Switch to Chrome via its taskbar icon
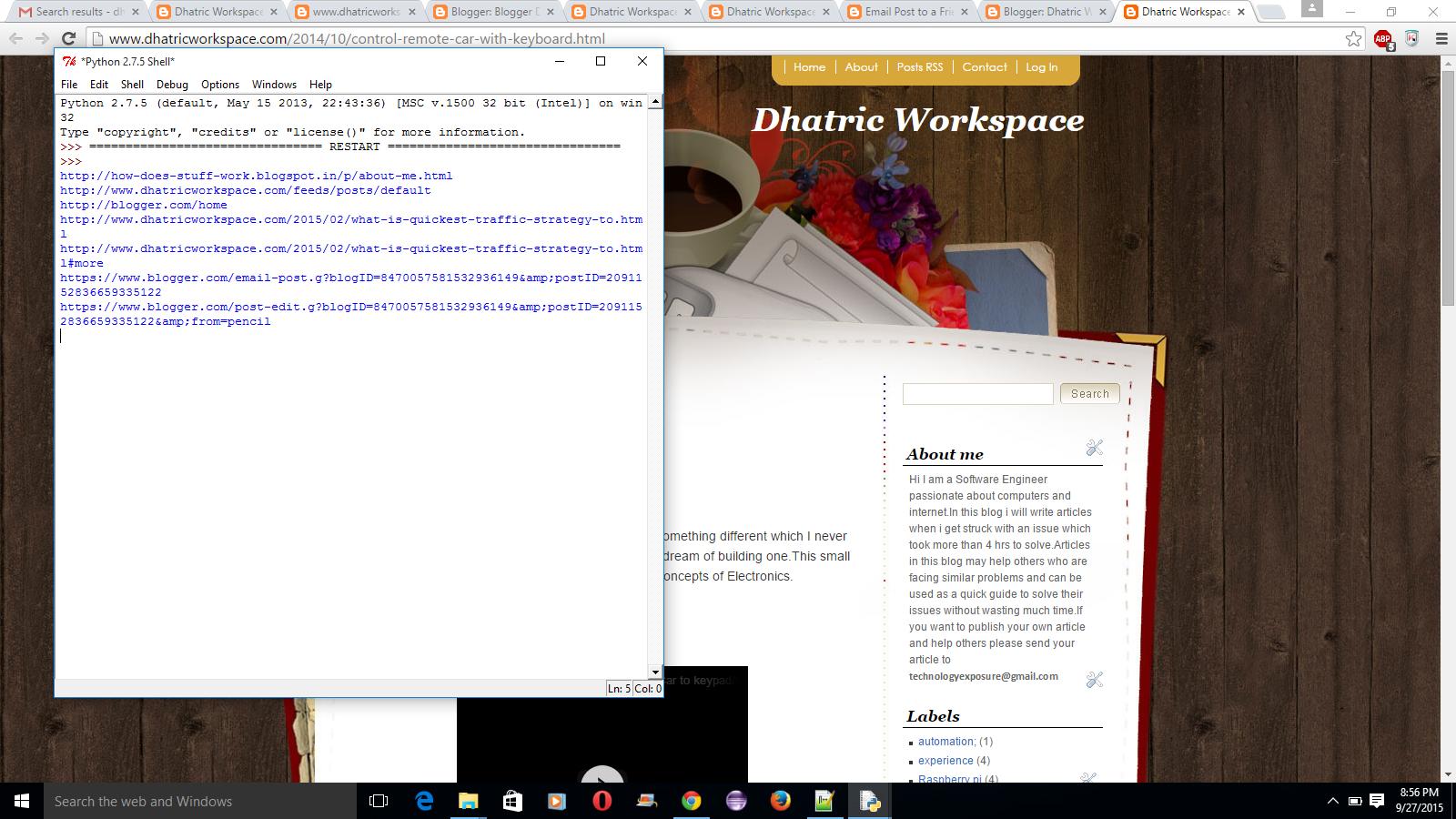 [692, 801]
